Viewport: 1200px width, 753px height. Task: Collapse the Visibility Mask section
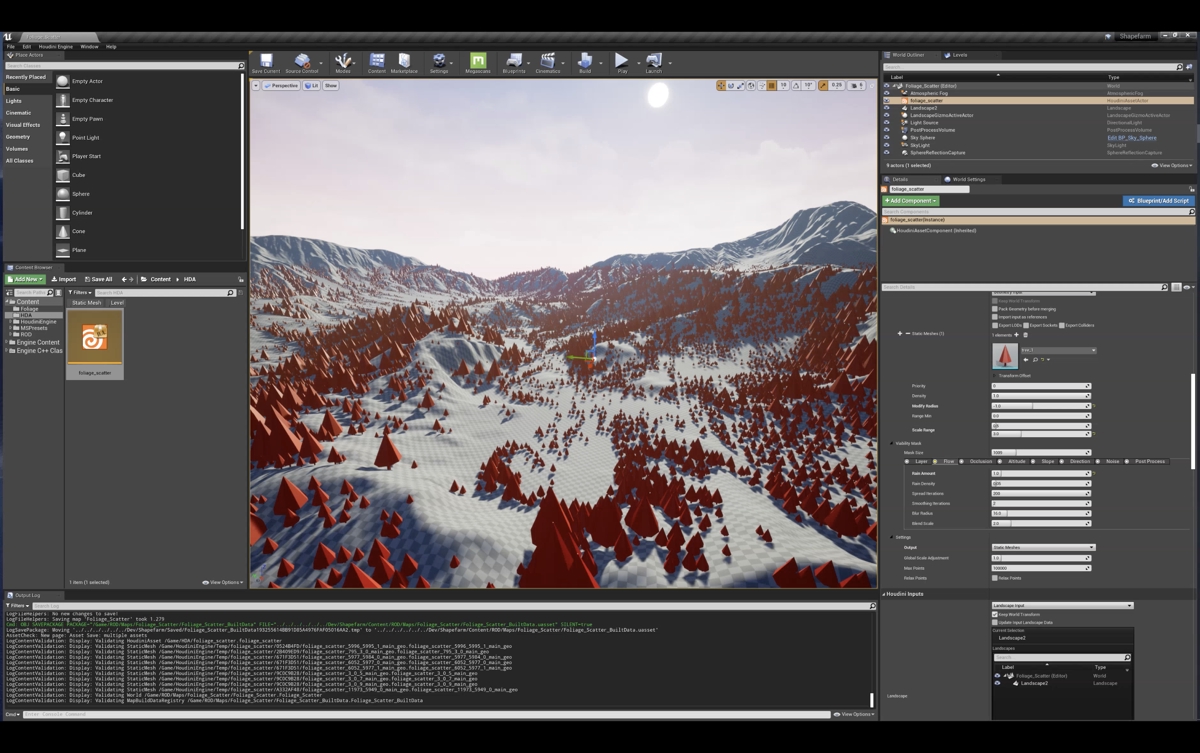click(x=893, y=443)
